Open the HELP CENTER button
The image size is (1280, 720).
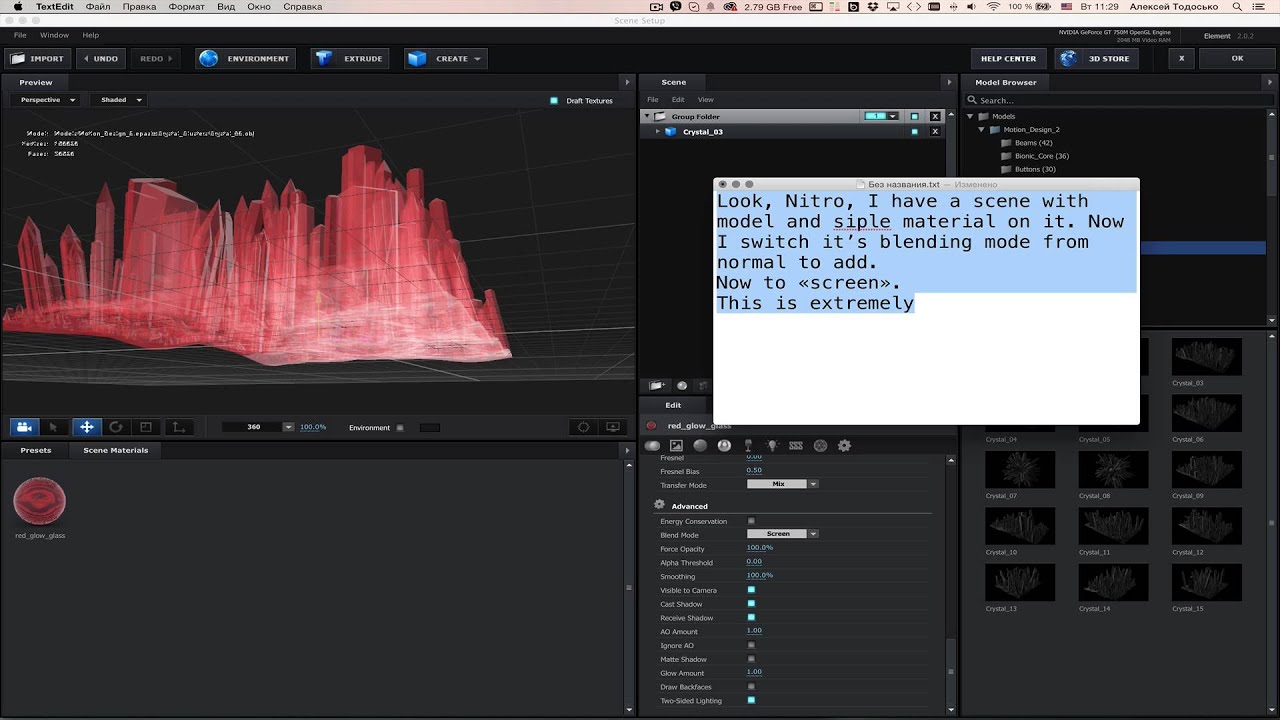[1008, 58]
